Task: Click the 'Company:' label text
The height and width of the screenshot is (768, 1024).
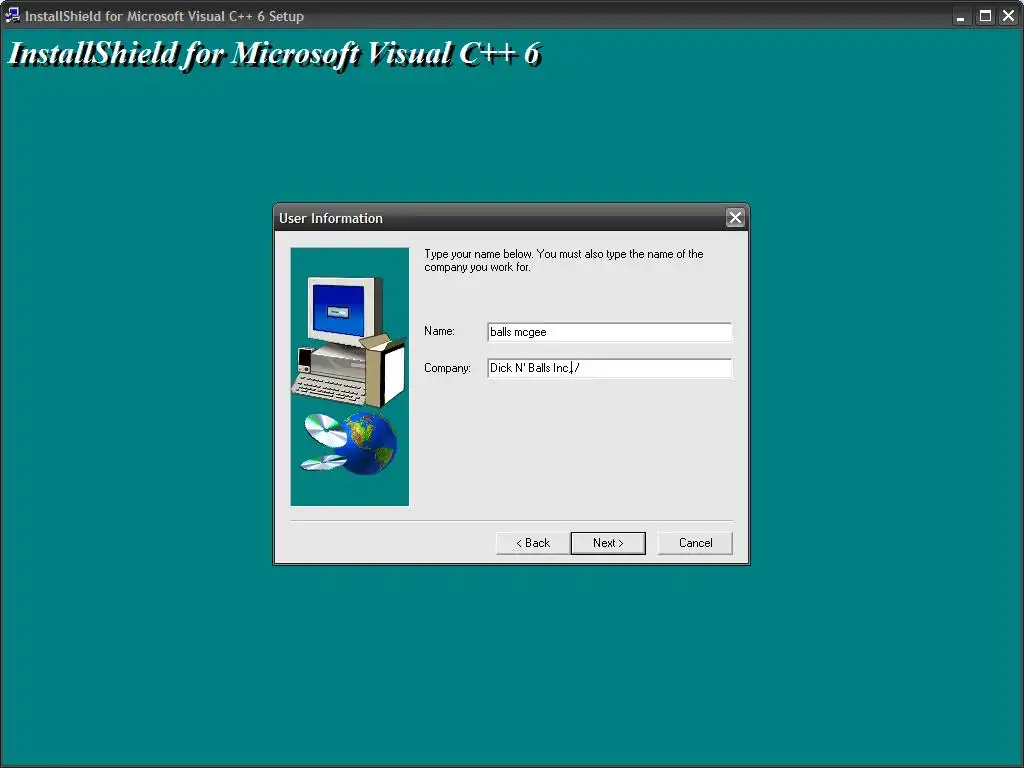Action: [x=447, y=368]
